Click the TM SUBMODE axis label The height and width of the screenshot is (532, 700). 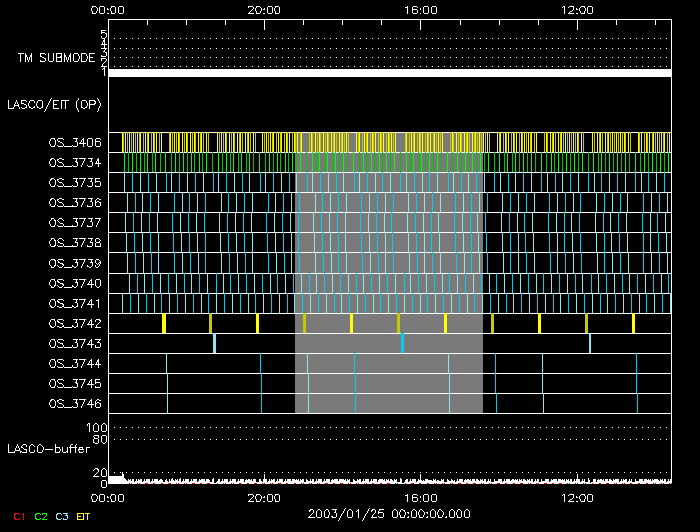point(56,58)
